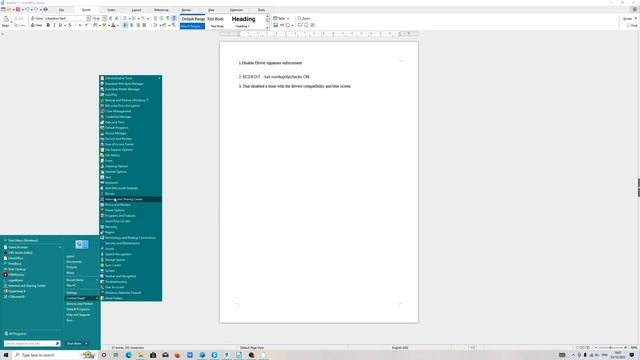This screenshot has height=360, width=640.
Task: Open Phone and Modem entry
Action: (131, 204)
